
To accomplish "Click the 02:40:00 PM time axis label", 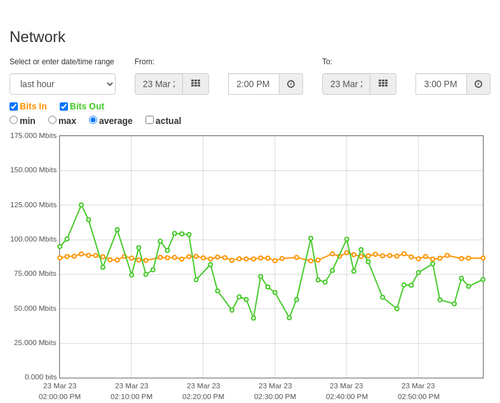I will click(x=347, y=397).
